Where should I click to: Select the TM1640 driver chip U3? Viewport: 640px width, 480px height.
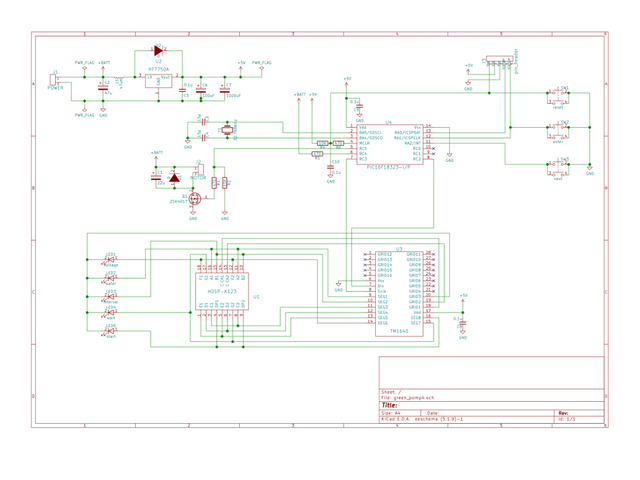(x=399, y=294)
